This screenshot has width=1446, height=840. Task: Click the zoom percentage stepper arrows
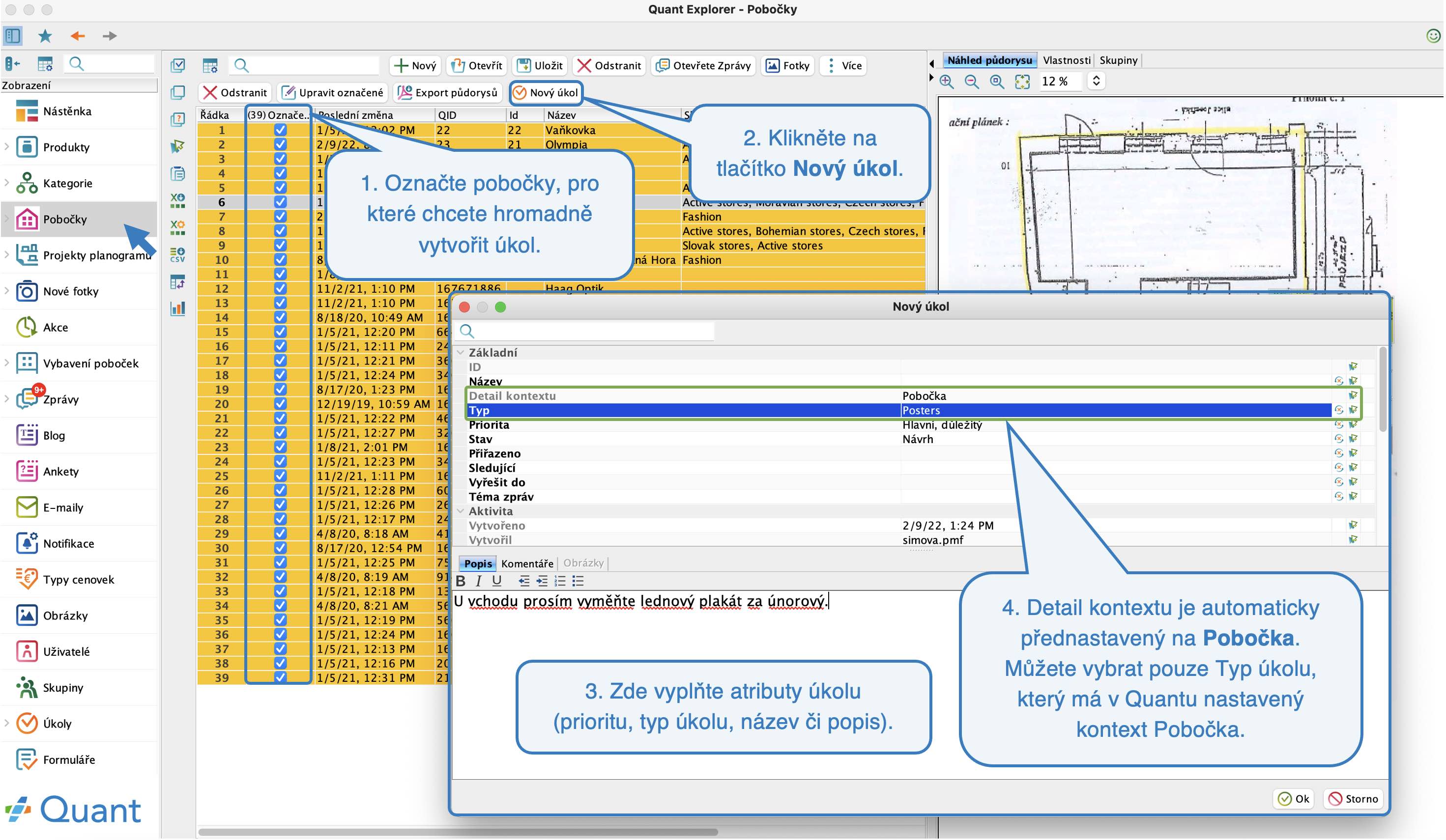(1096, 81)
